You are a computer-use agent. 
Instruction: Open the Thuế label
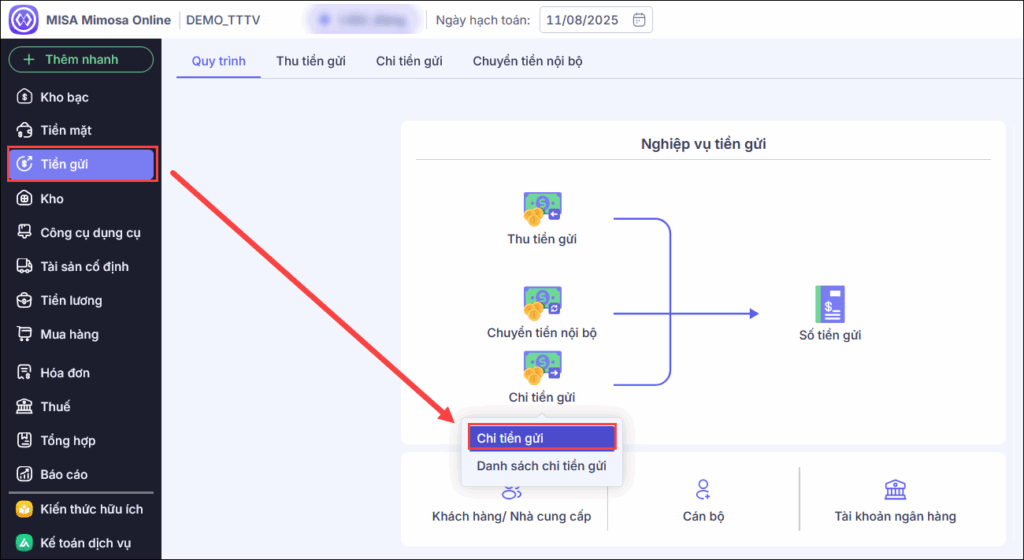tap(55, 407)
